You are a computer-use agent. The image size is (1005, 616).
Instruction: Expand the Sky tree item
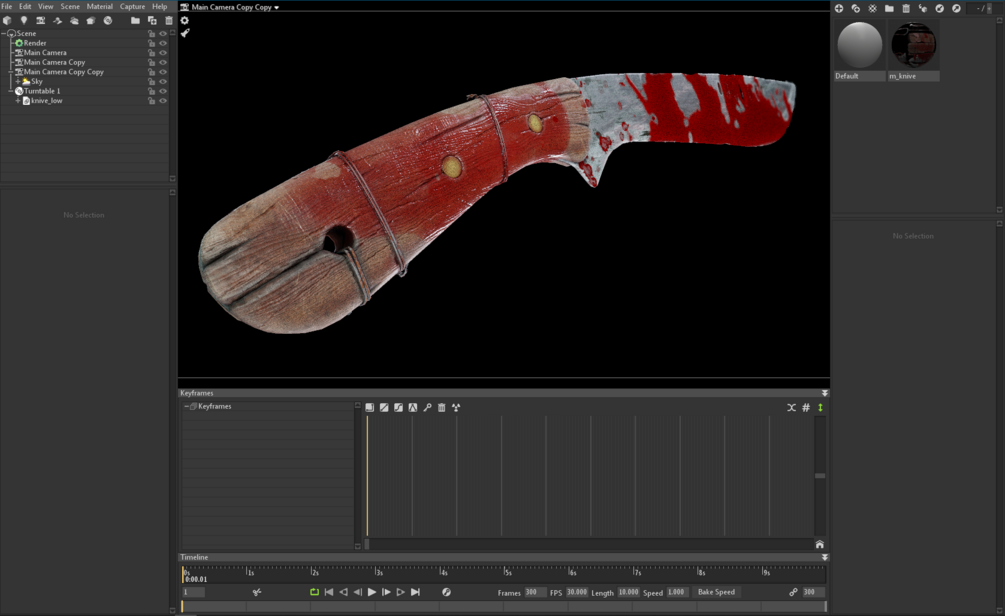coord(18,81)
